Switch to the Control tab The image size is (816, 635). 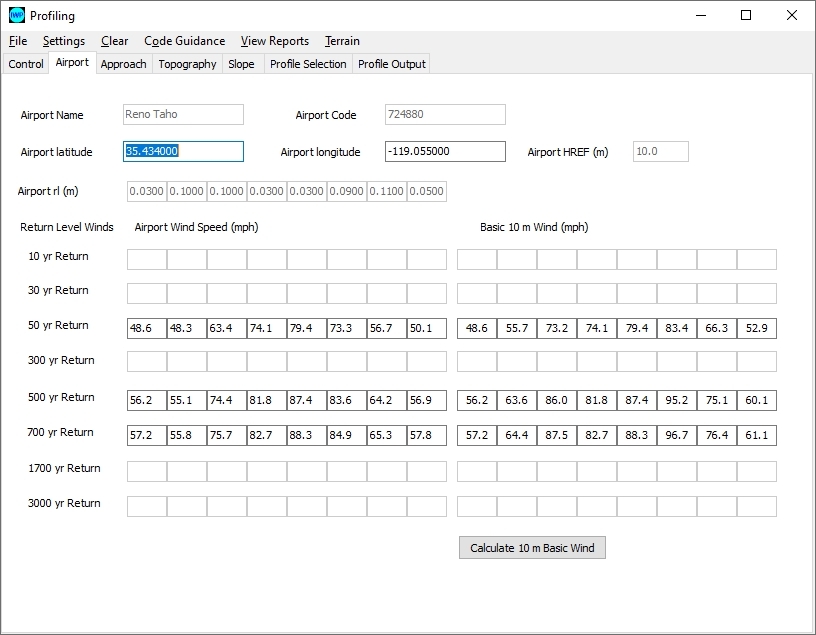26,64
